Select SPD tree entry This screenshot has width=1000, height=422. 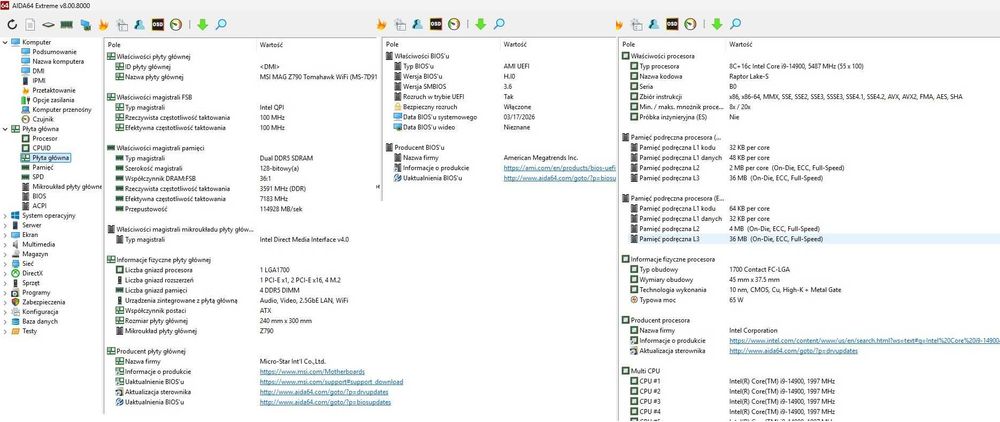[x=38, y=177]
